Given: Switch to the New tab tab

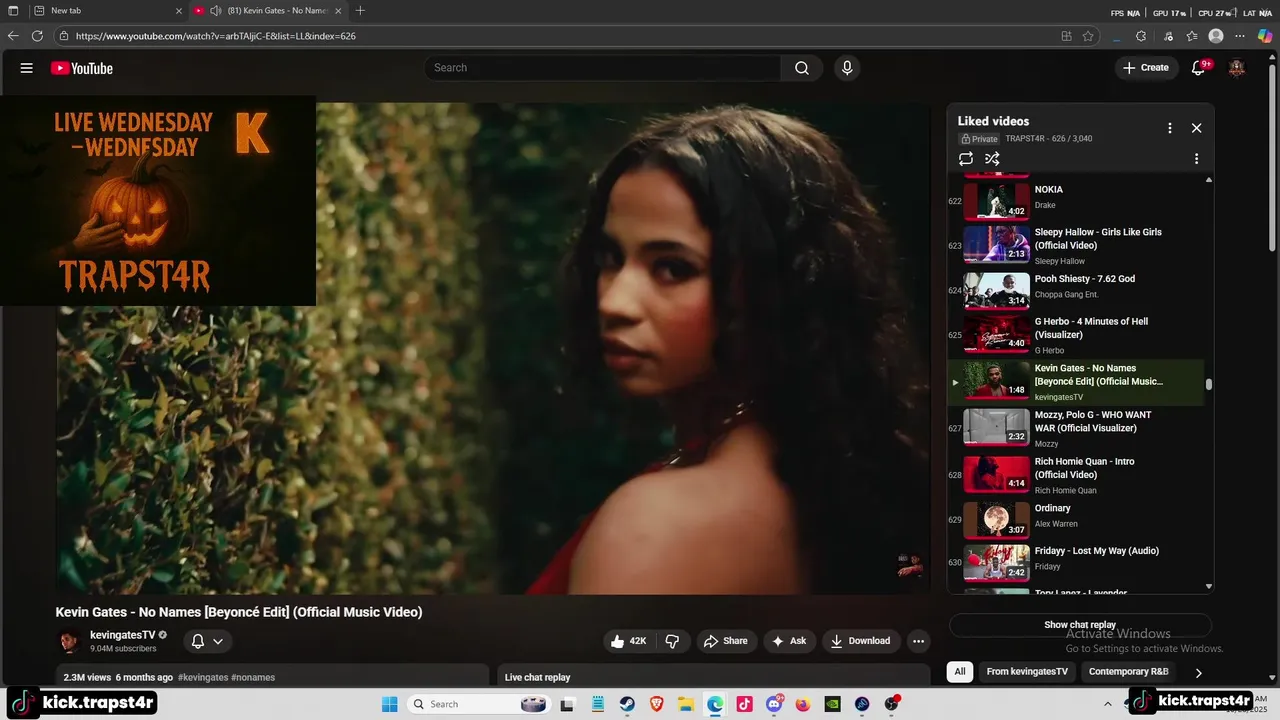Looking at the screenshot, I should point(107,11).
